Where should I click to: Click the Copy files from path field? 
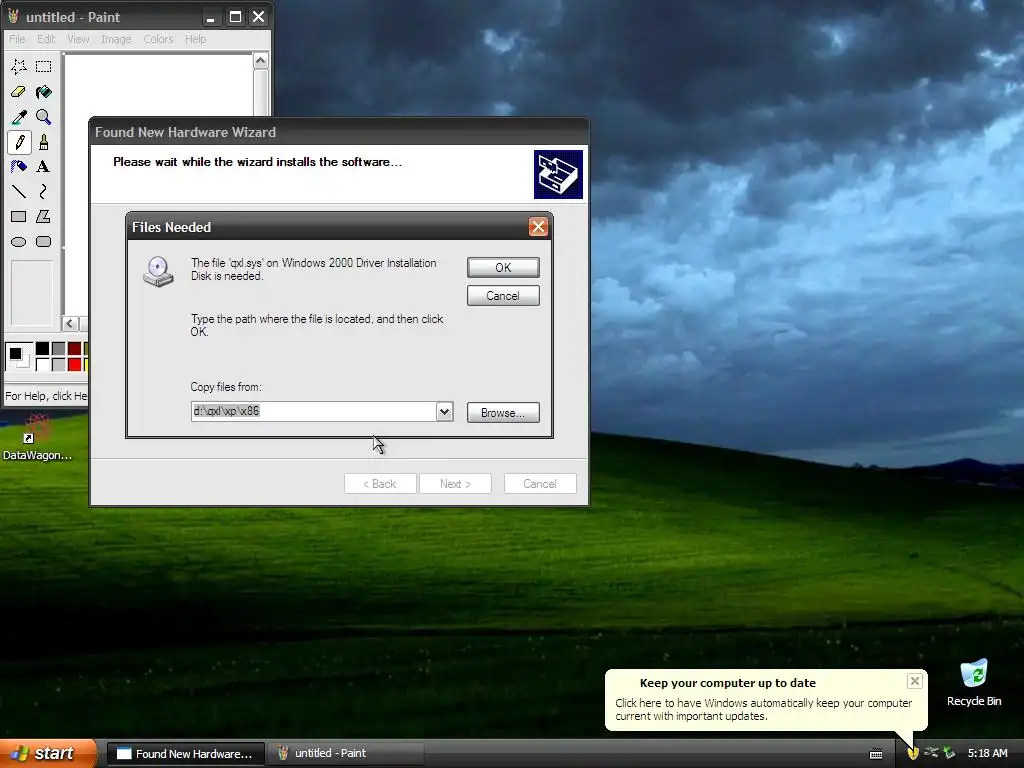(x=313, y=411)
